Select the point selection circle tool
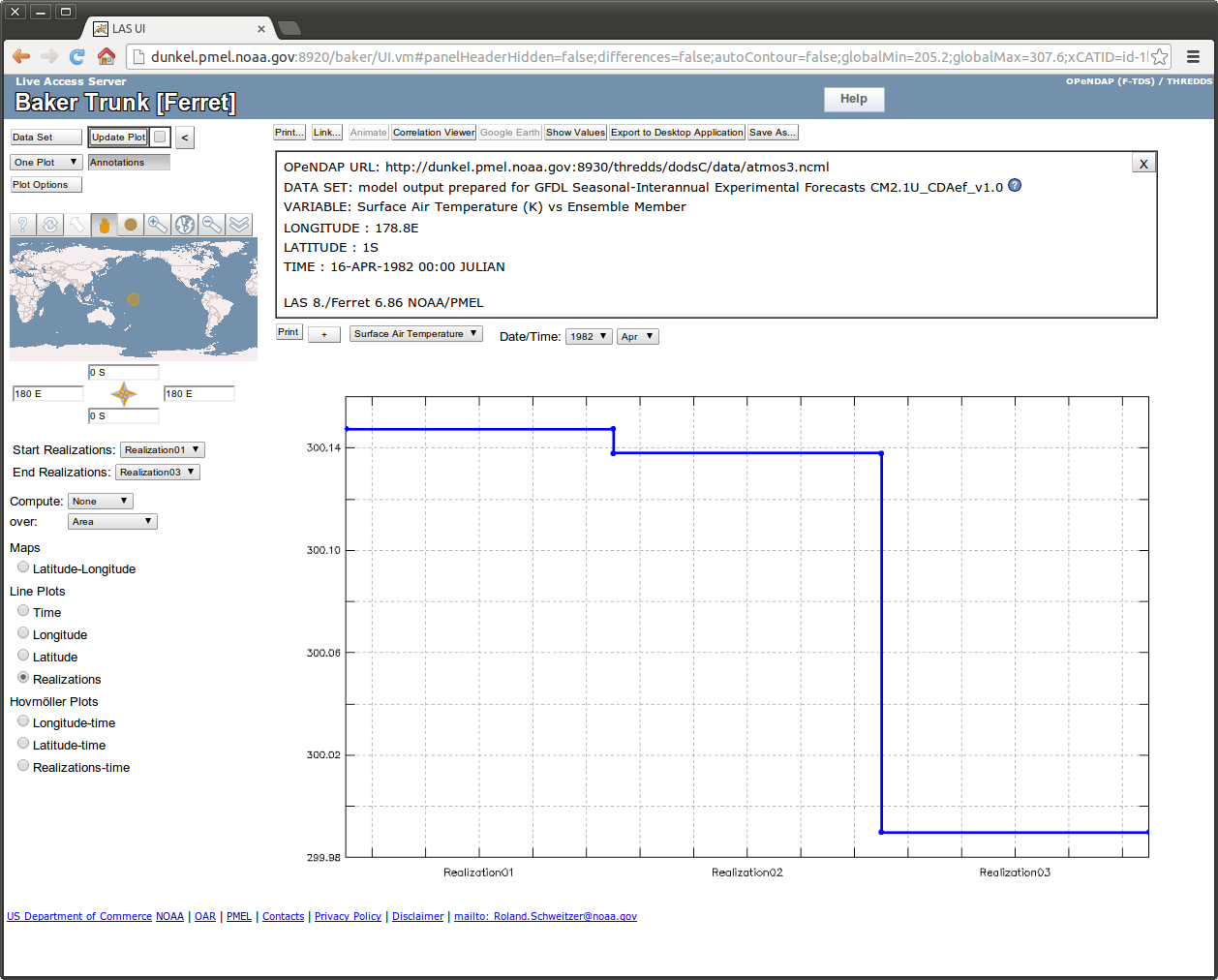Viewport: 1218px width, 980px height. click(x=132, y=225)
